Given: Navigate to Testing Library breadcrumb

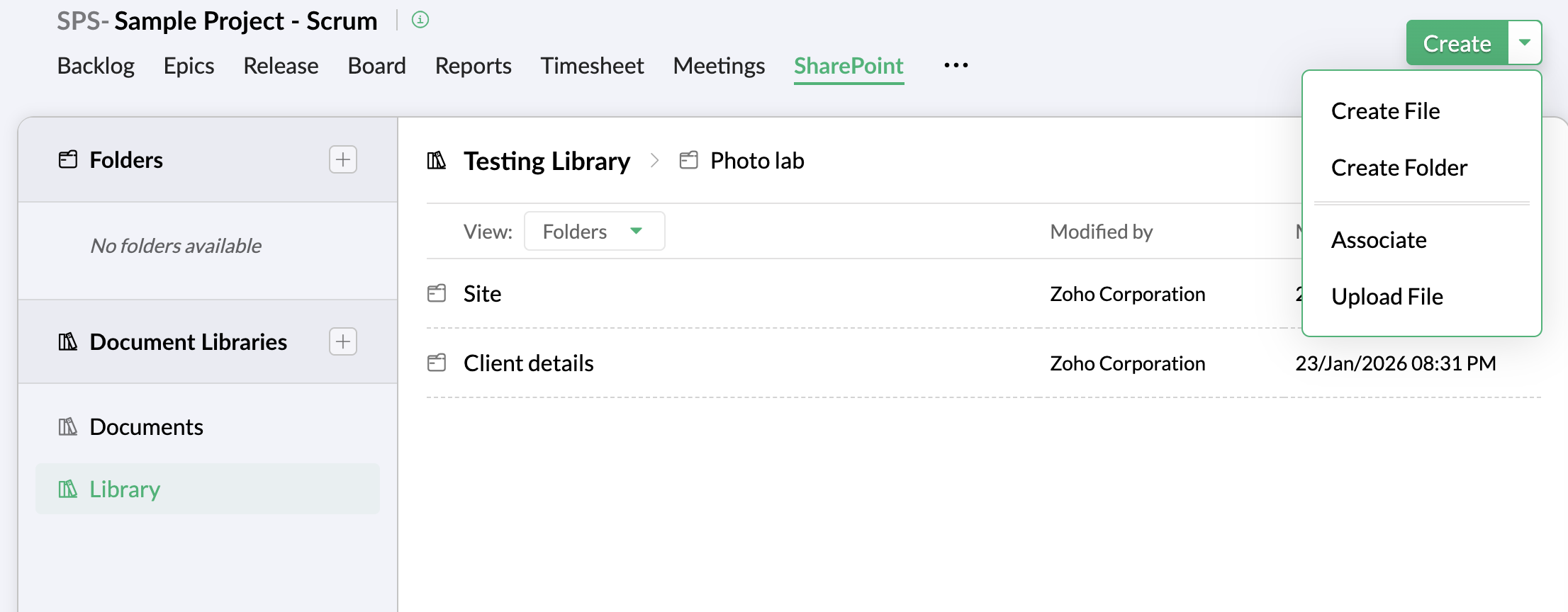Looking at the screenshot, I should (x=547, y=161).
